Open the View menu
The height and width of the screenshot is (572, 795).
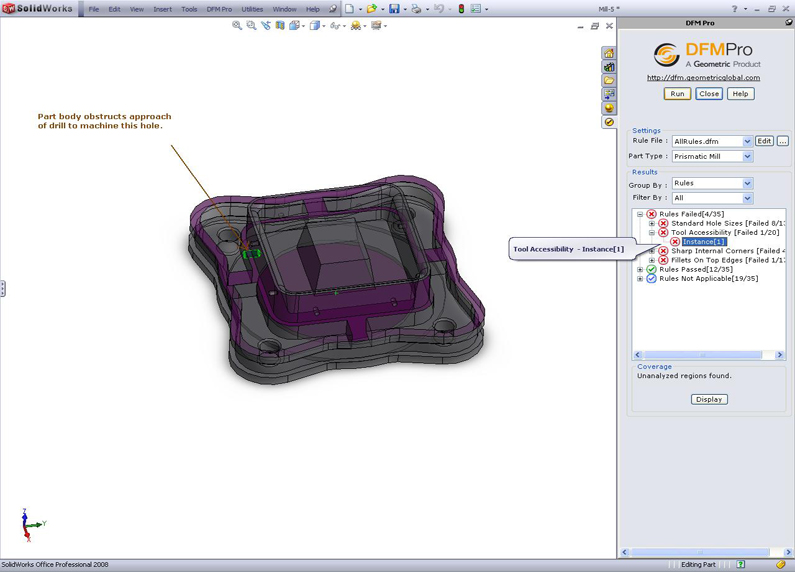pos(136,9)
